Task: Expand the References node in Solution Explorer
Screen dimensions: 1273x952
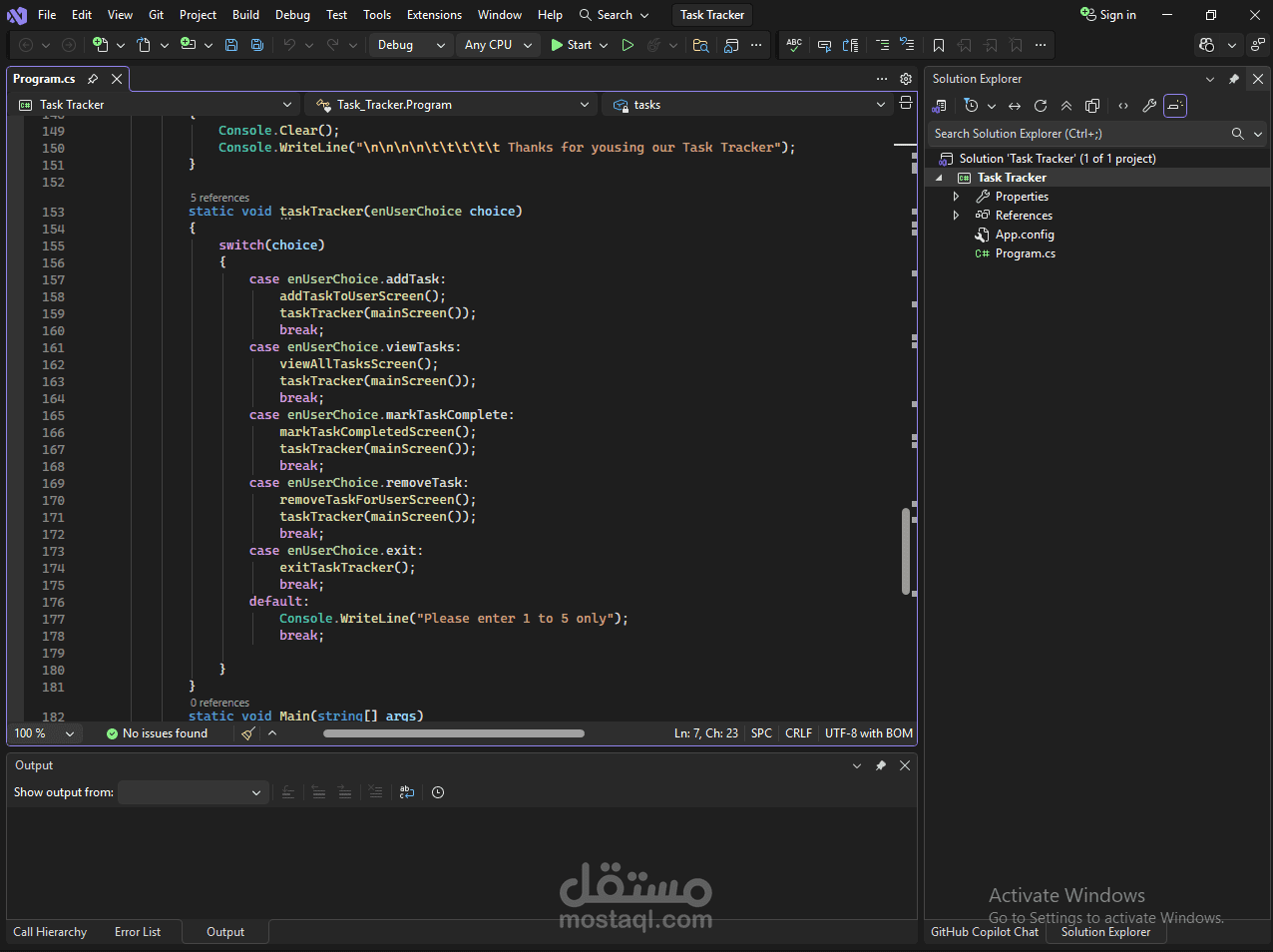Action: click(956, 216)
